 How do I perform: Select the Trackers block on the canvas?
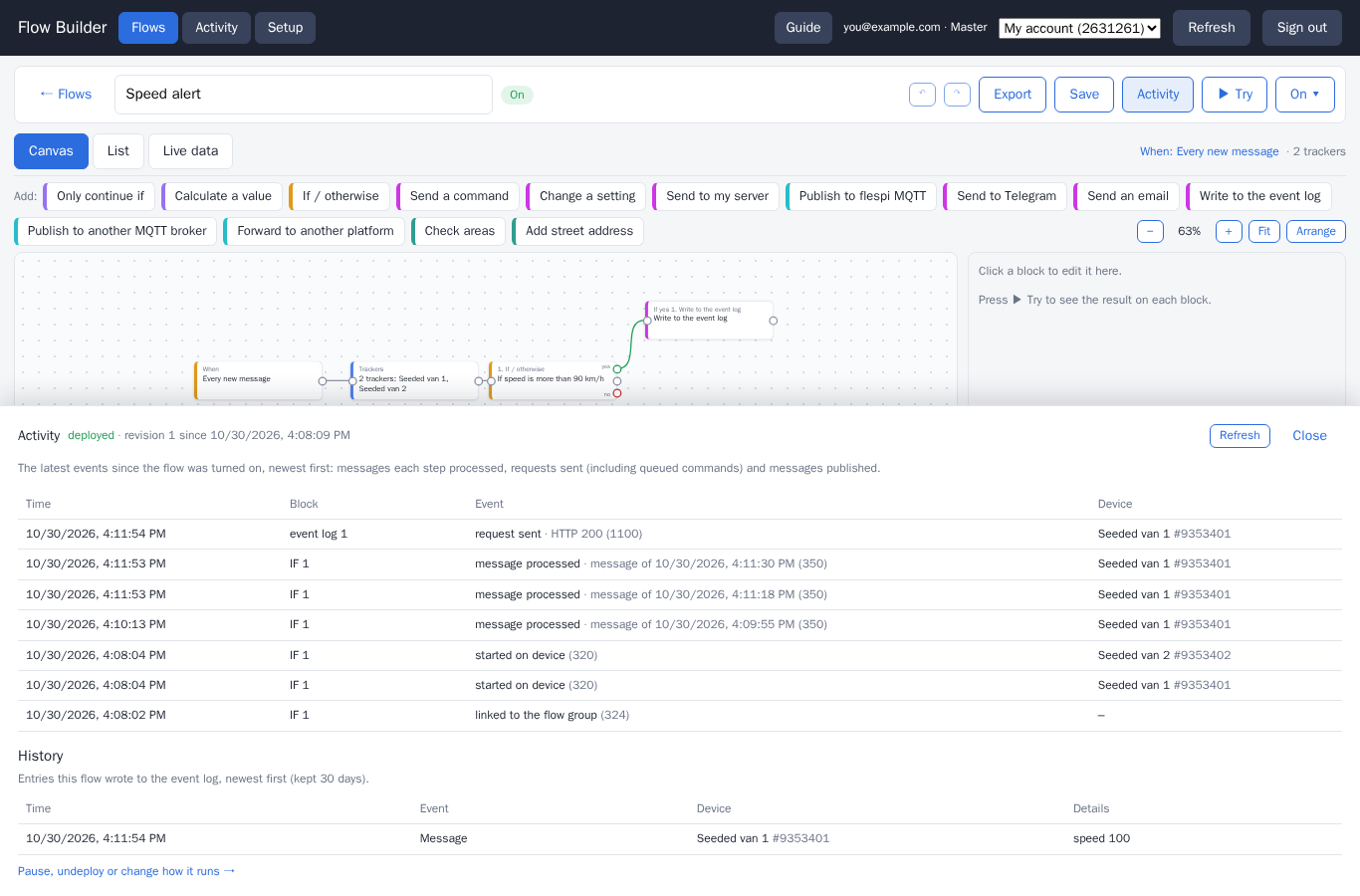coord(414,380)
